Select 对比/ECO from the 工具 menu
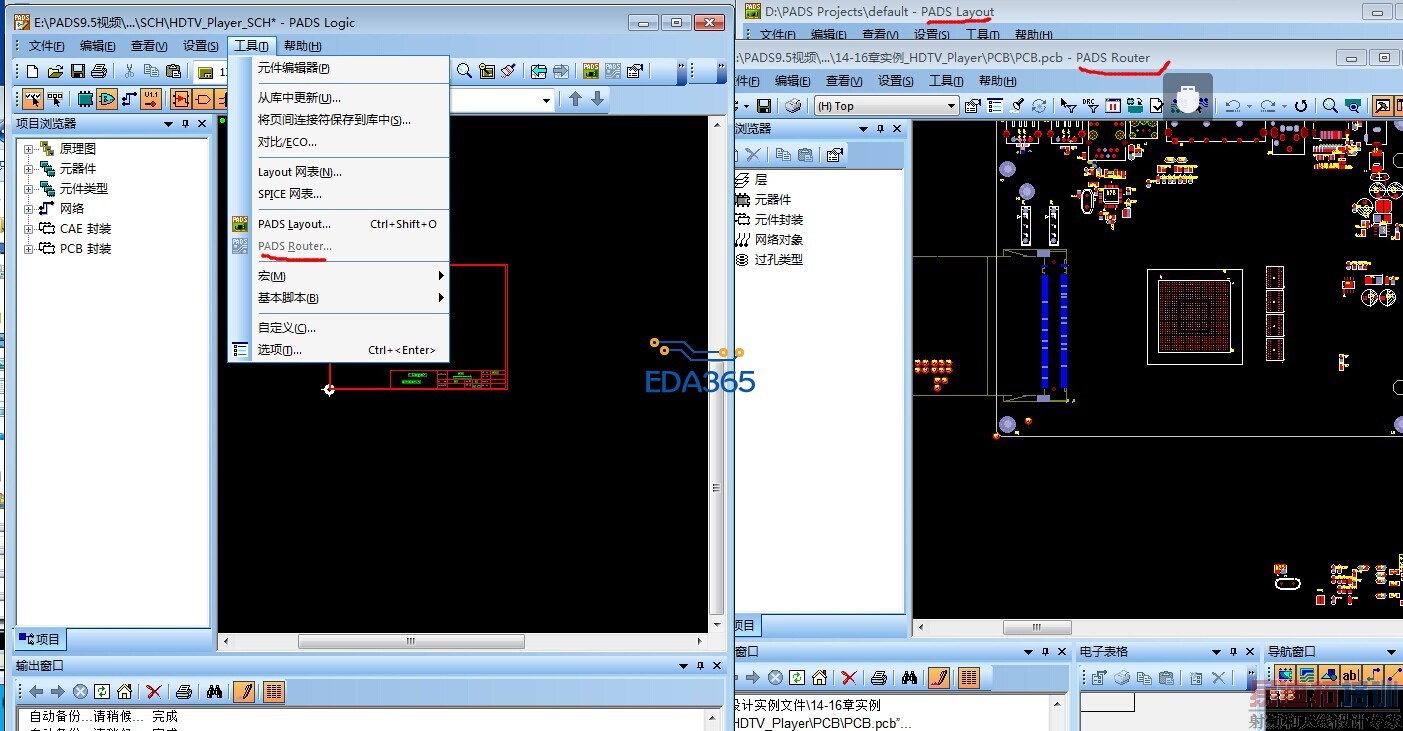 [339, 142]
